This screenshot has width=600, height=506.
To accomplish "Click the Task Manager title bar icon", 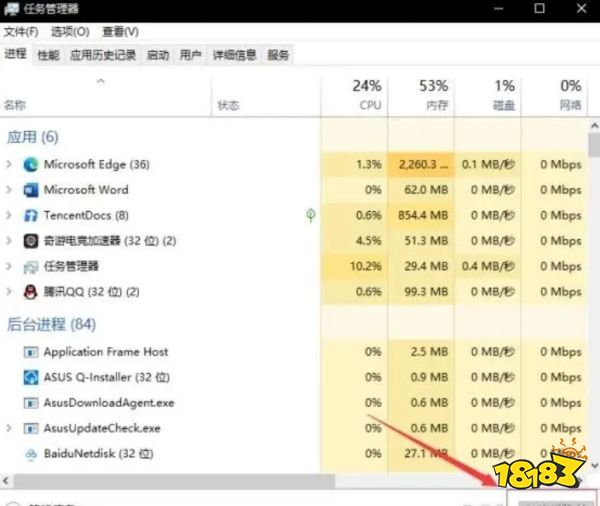I will pos(11,8).
